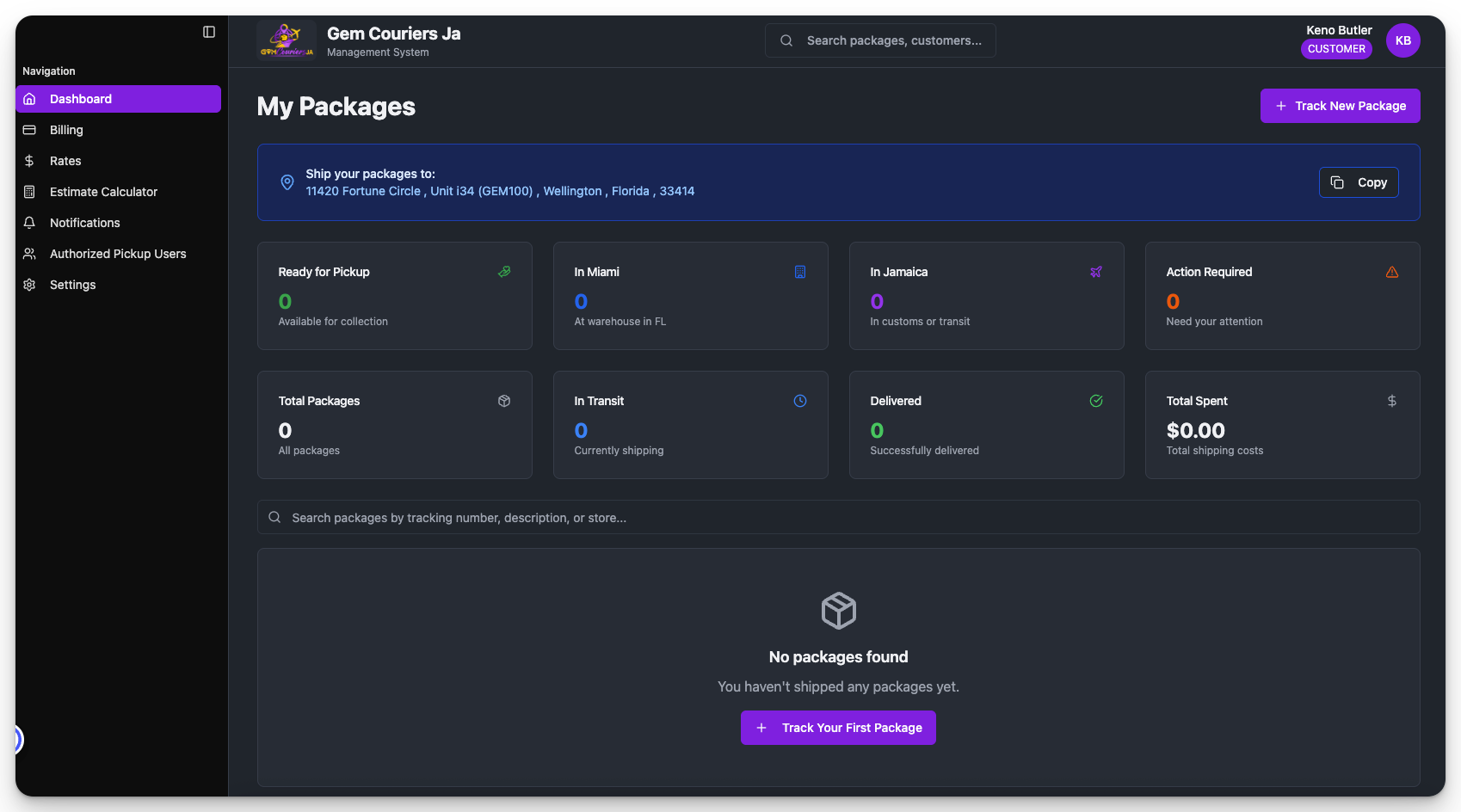
Task: Click the clock icon in In Transit card
Action: [799, 401]
